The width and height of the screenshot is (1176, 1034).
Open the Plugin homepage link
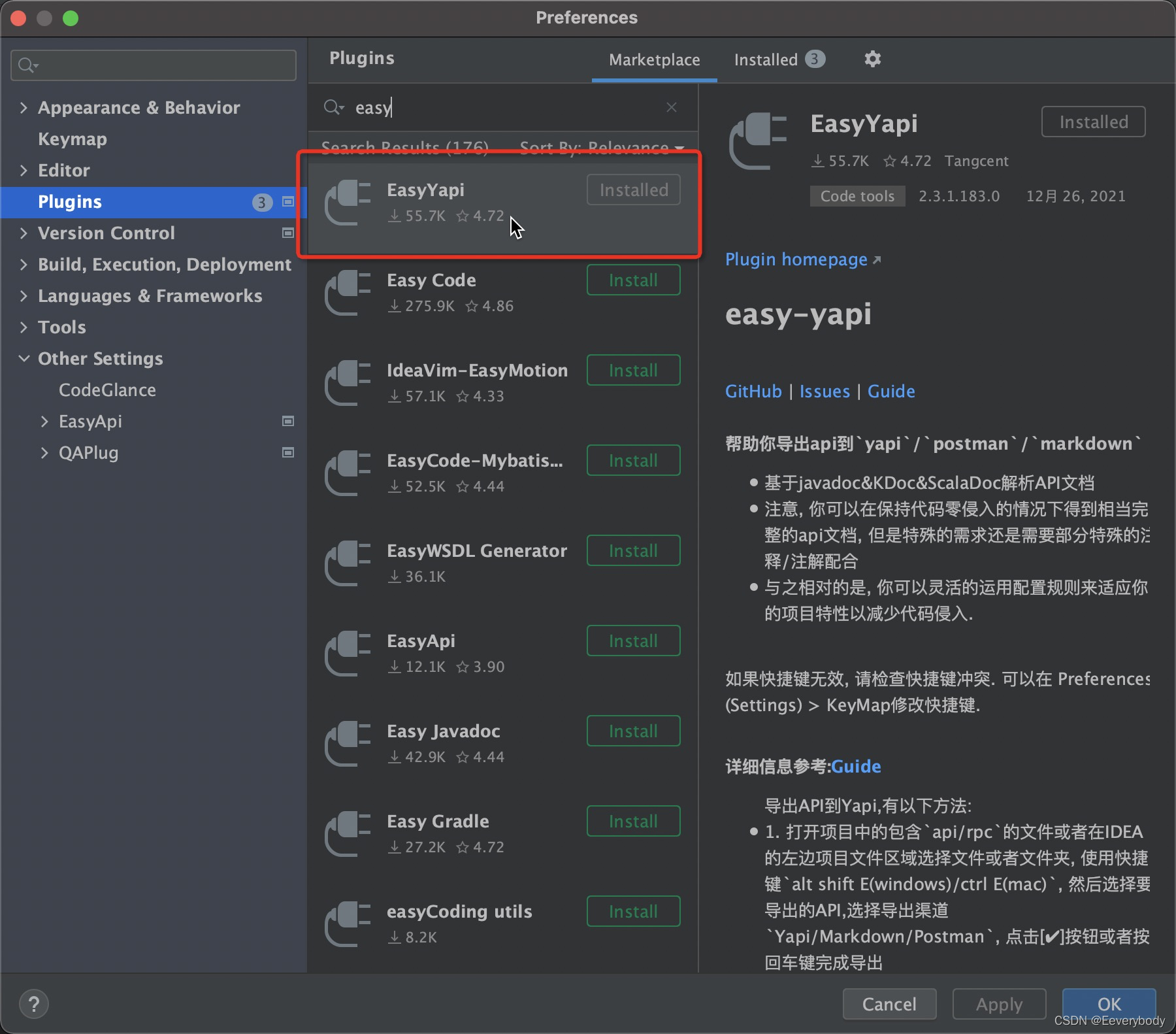click(796, 259)
